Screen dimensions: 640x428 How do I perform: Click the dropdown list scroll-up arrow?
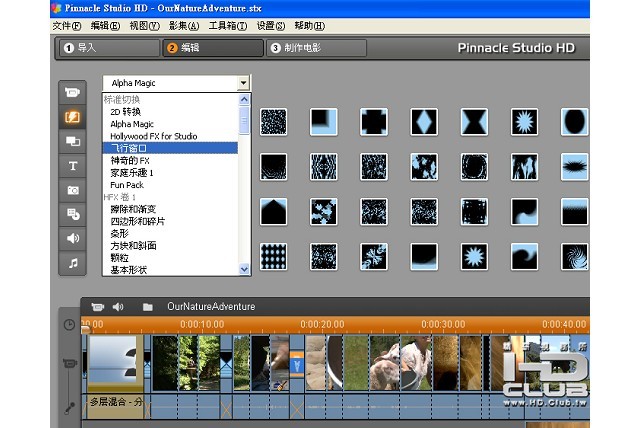[x=244, y=100]
